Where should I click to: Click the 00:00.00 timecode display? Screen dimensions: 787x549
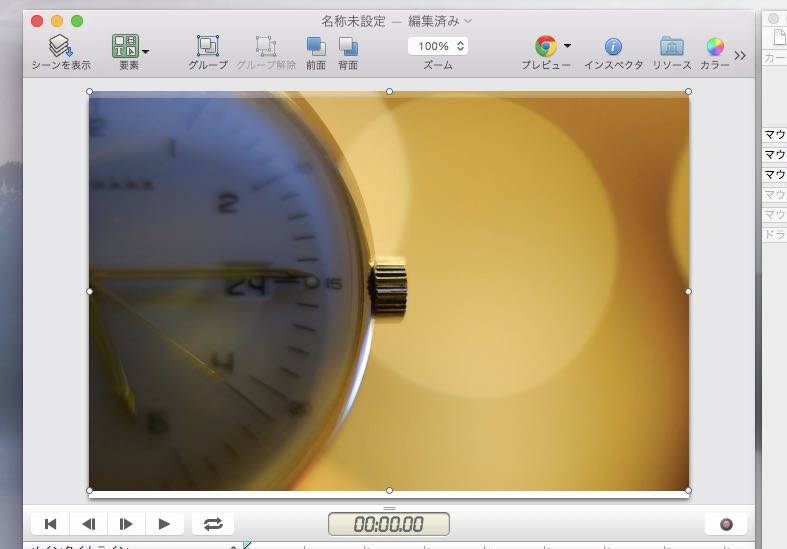tap(389, 524)
